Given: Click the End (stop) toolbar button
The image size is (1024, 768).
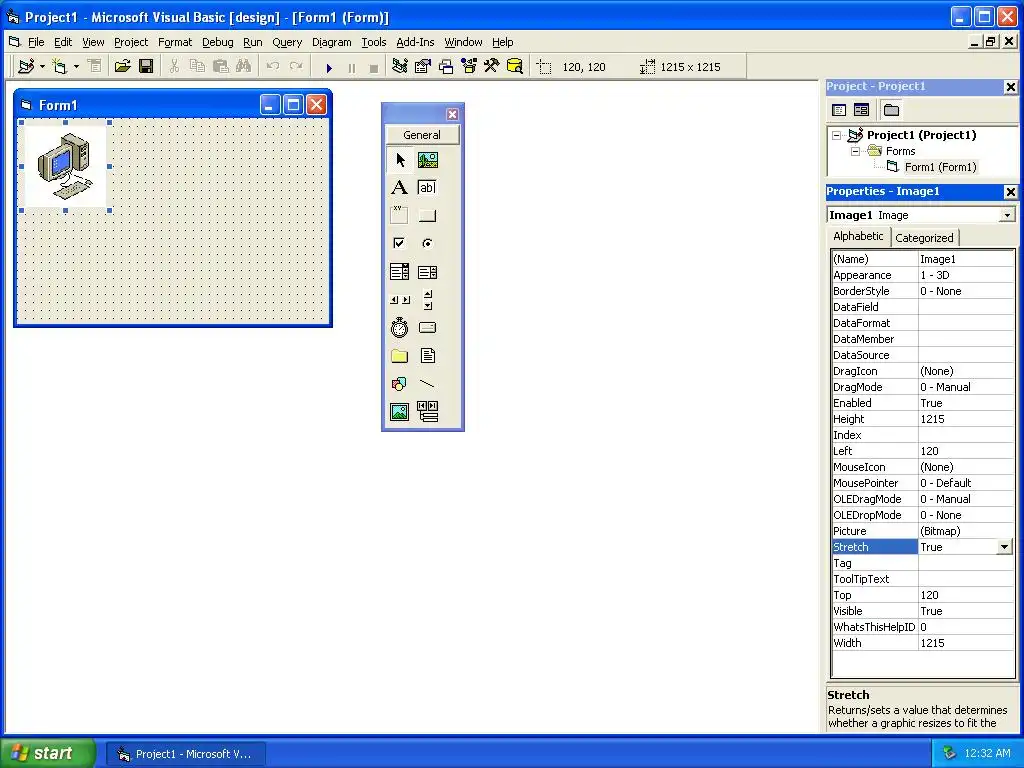Looking at the screenshot, I should point(374,67).
